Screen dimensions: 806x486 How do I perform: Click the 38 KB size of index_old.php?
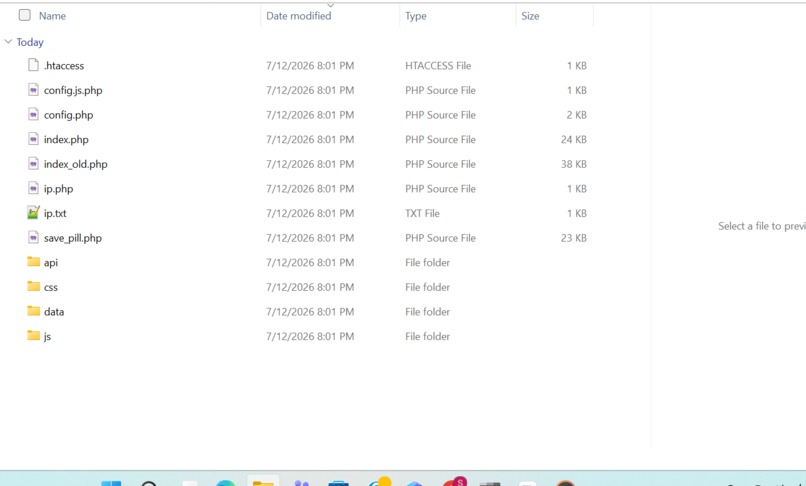click(x=574, y=164)
